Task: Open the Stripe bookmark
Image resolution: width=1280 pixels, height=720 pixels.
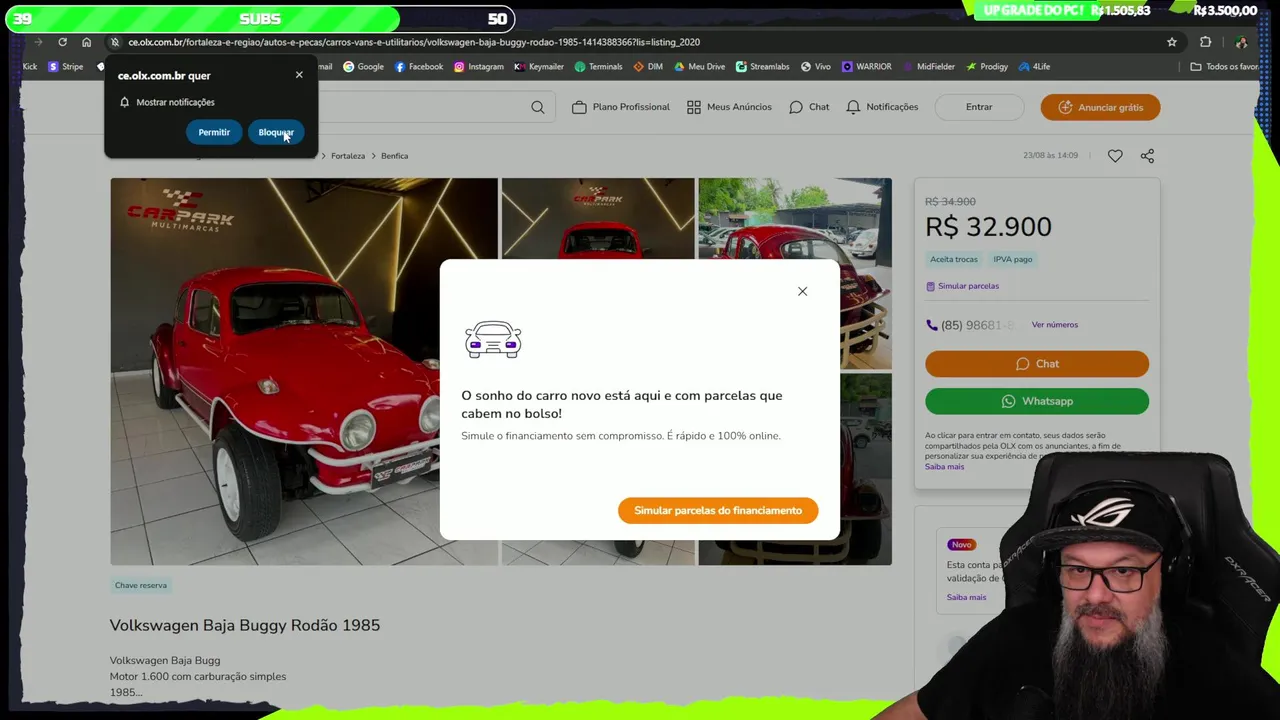Action: click(x=66, y=67)
